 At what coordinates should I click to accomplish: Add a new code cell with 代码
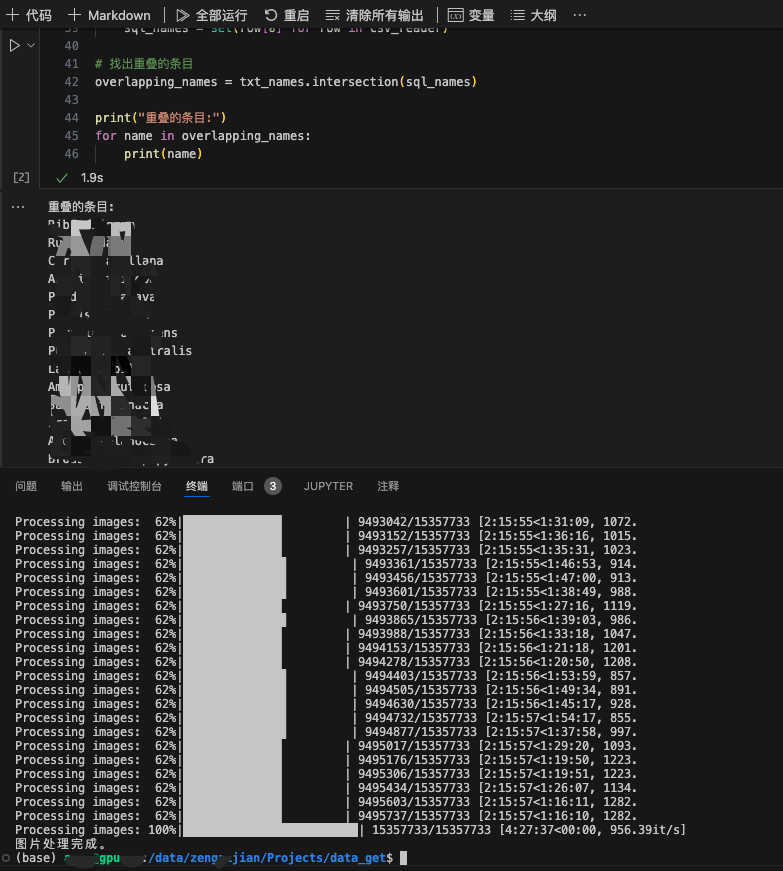29,15
